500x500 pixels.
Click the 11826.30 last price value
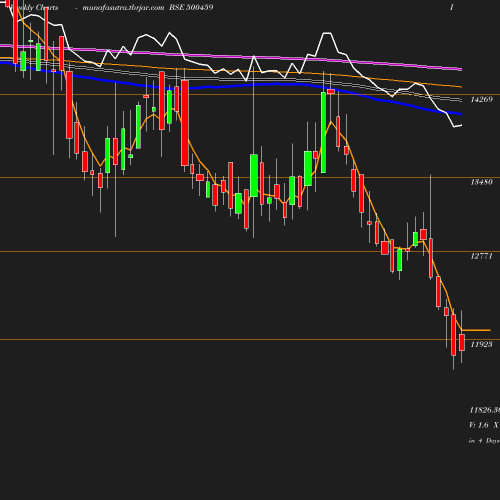pyautogui.click(x=485, y=410)
